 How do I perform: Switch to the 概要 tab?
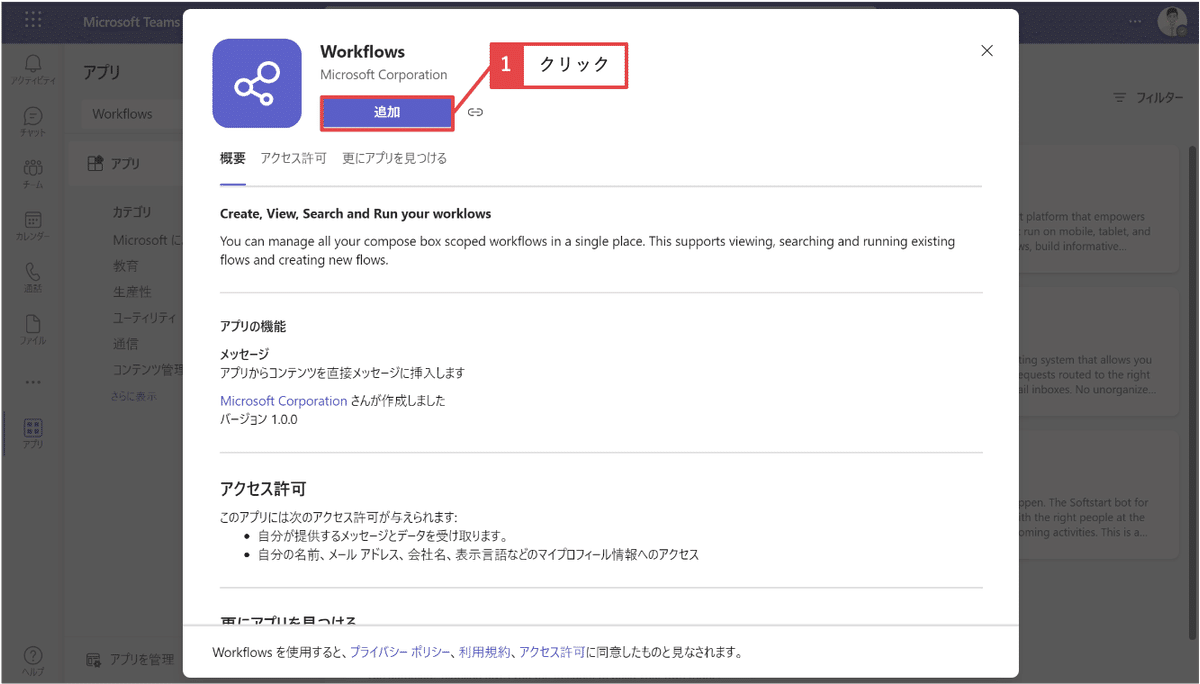click(x=232, y=158)
